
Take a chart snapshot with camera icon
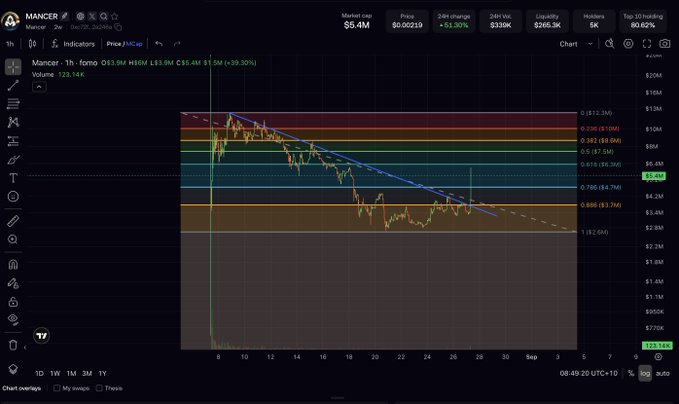pos(665,44)
